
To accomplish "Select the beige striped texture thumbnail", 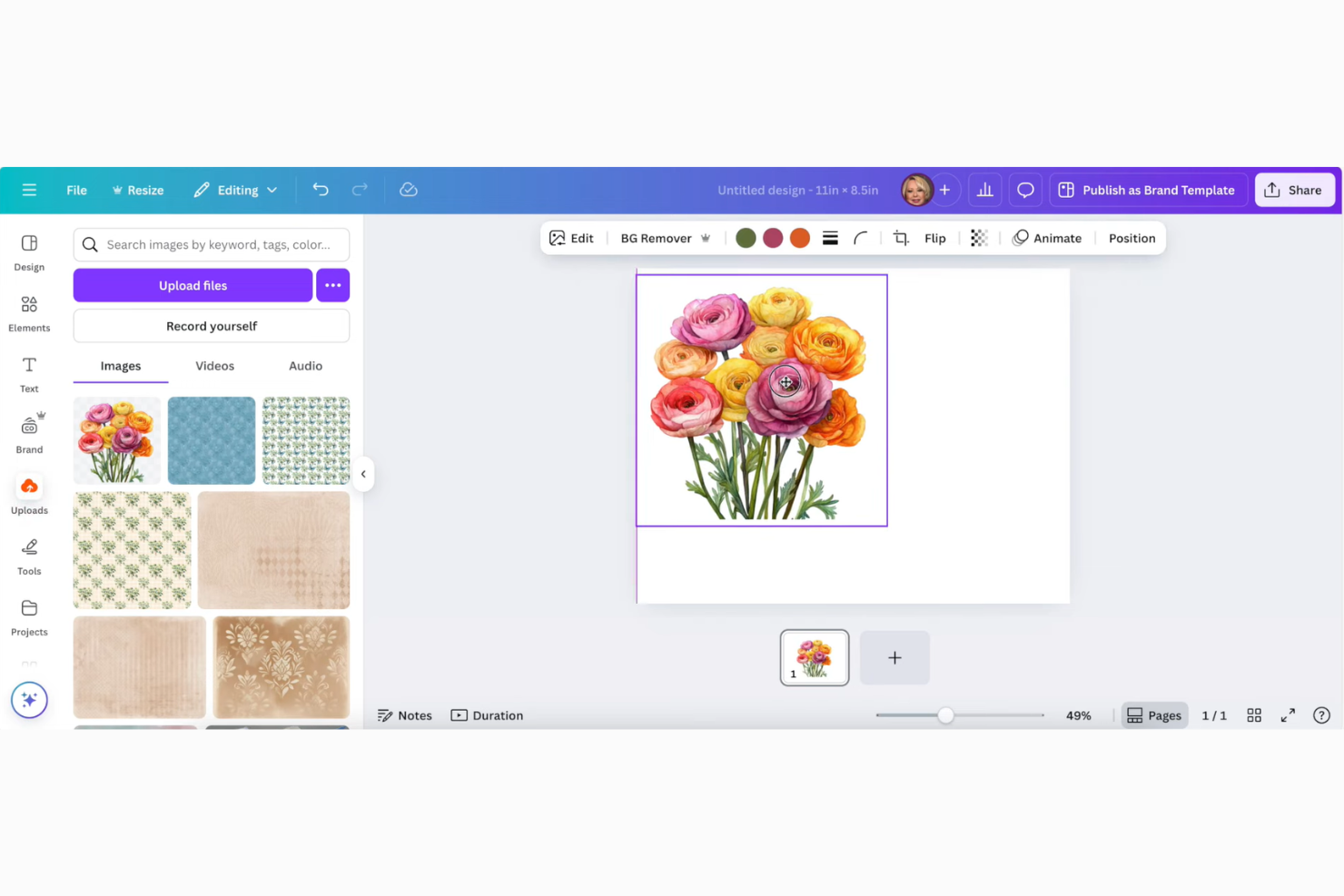I will tap(140, 667).
